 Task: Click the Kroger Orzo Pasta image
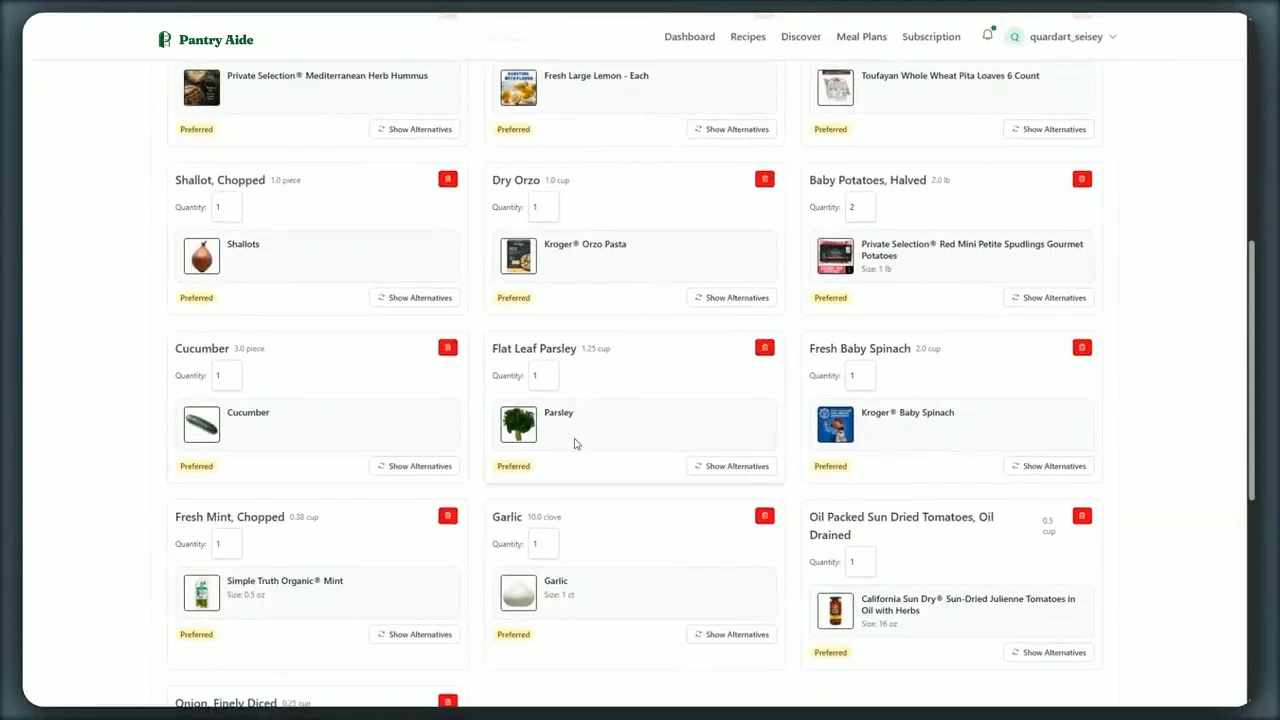(518, 256)
